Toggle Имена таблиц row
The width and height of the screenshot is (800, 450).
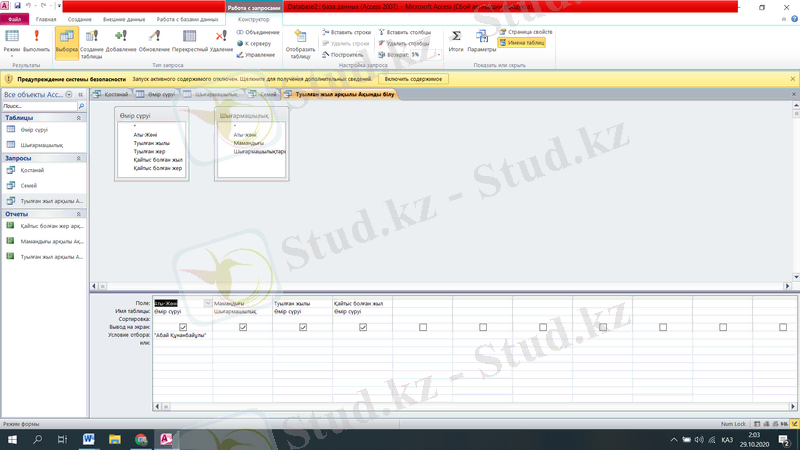[521, 43]
